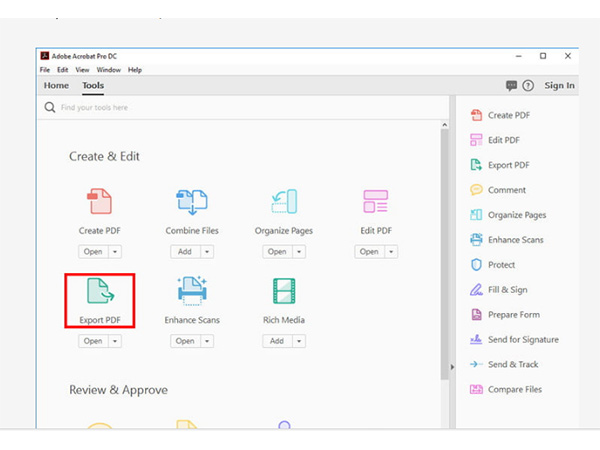Click the Sign In link
The height and width of the screenshot is (450, 600).
pos(558,86)
